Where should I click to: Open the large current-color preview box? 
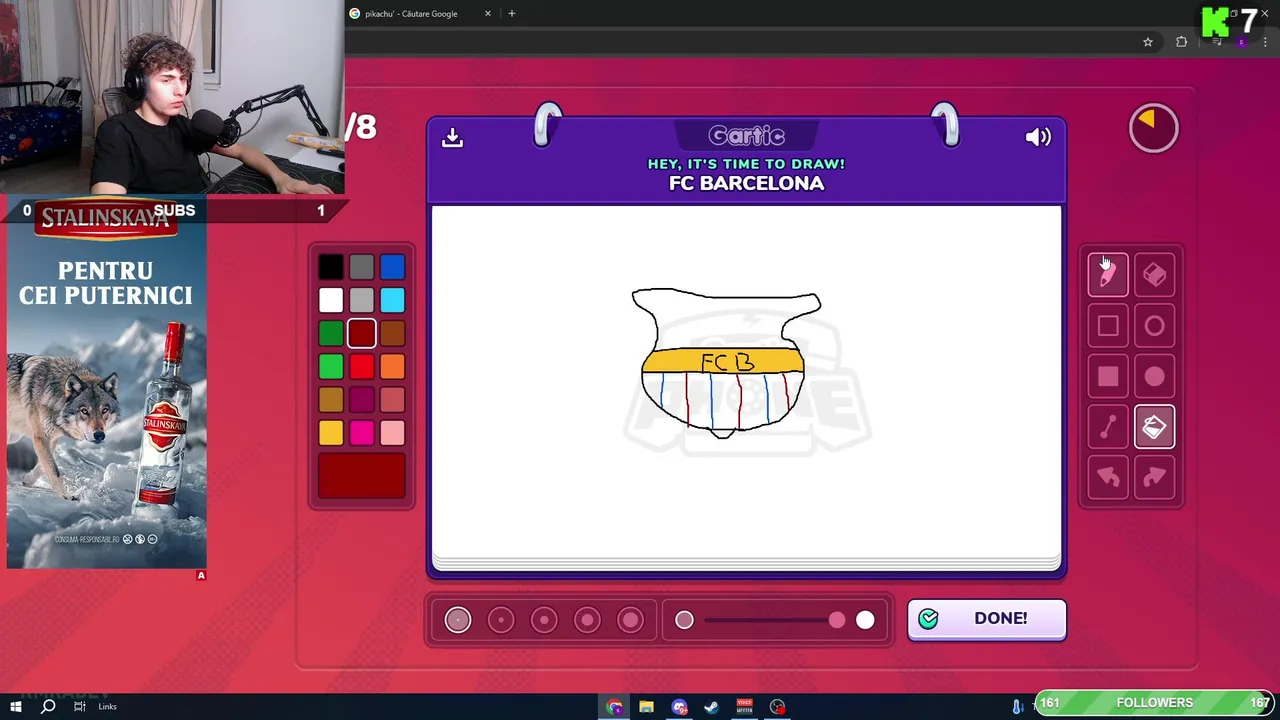coord(362,476)
